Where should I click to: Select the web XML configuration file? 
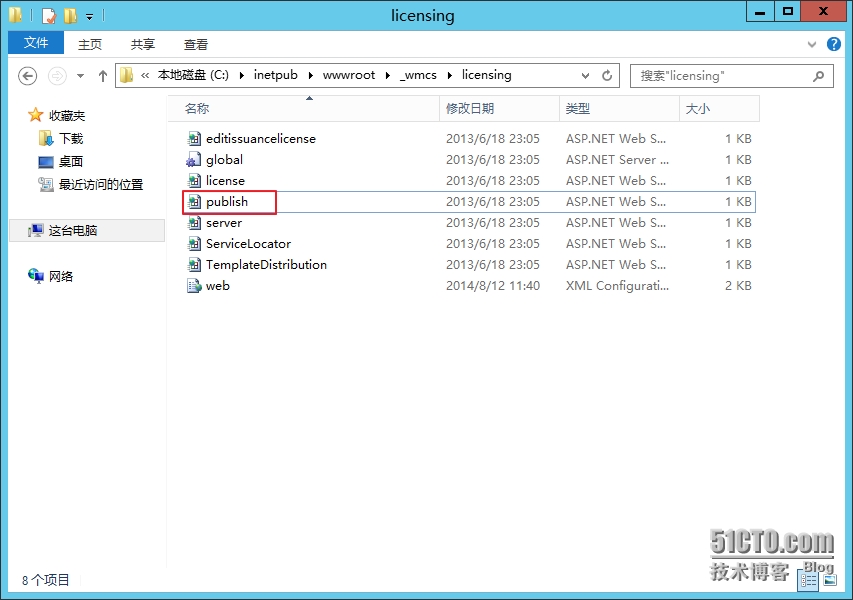coord(217,286)
